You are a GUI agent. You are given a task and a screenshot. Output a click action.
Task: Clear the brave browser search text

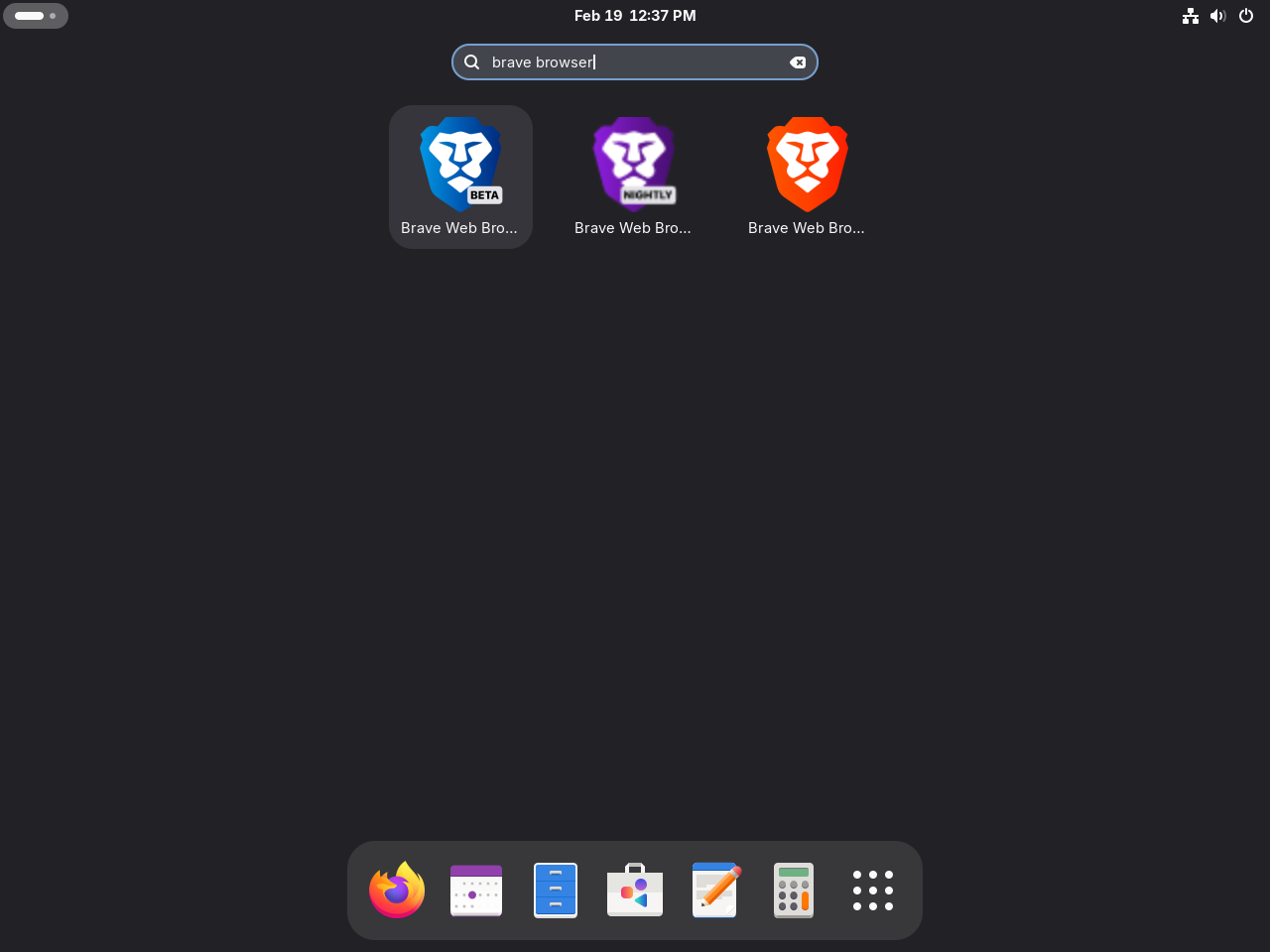pyautogui.click(x=799, y=61)
